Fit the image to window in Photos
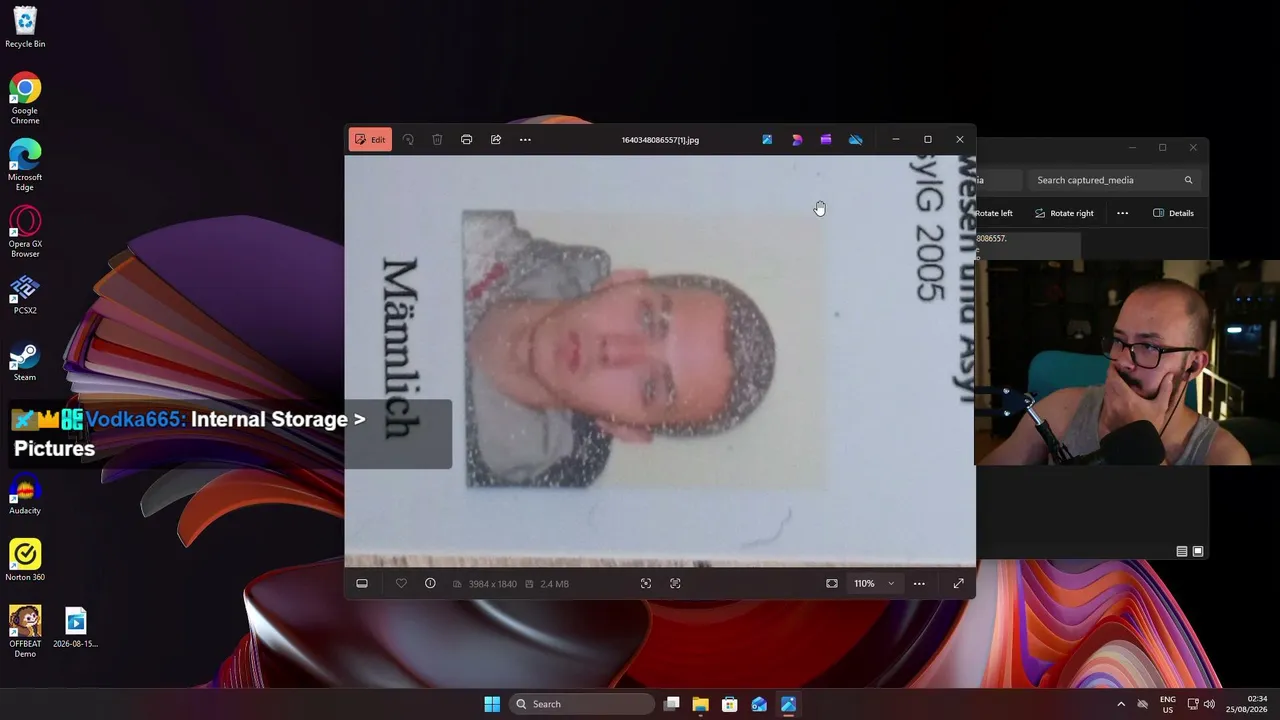The width and height of the screenshot is (1280, 720). coord(832,584)
